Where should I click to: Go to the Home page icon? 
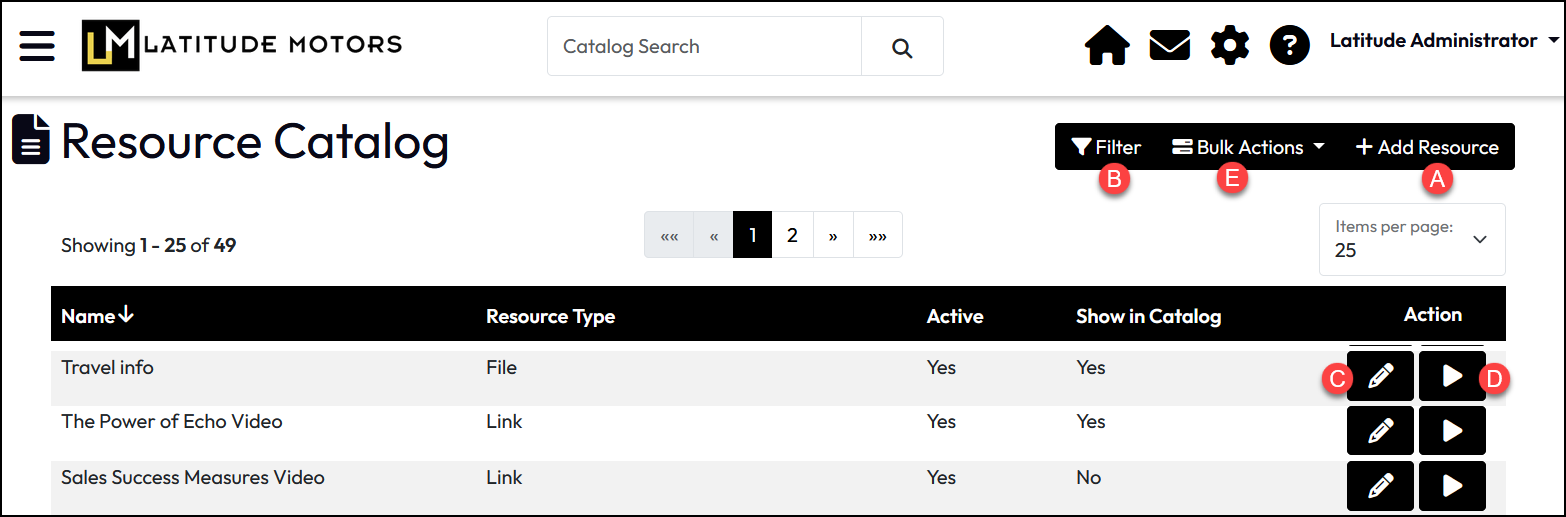[1107, 46]
